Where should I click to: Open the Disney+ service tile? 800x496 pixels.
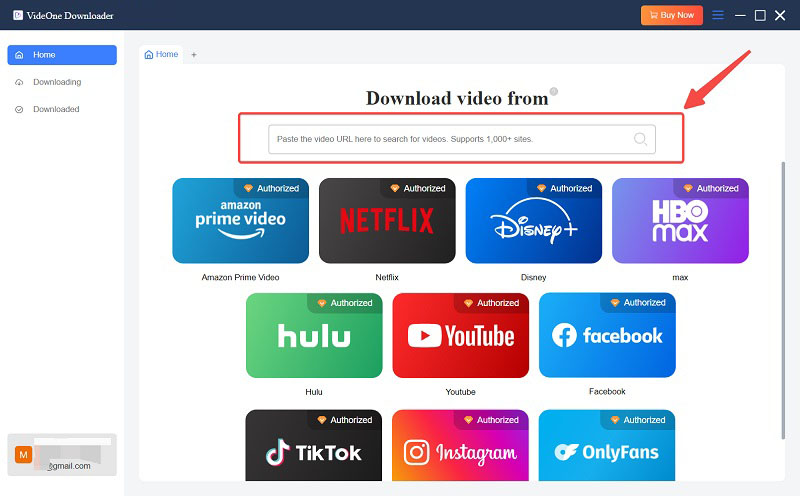click(x=533, y=221)
